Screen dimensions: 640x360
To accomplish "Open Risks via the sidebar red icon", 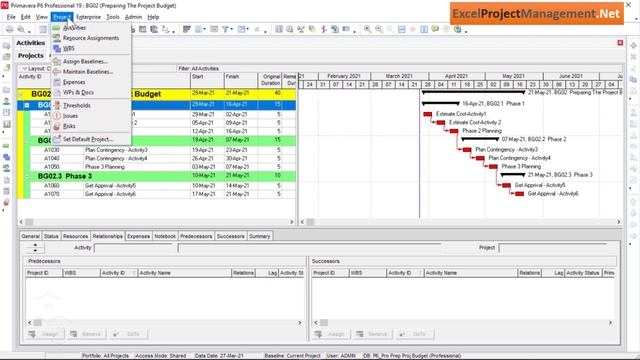I will pos(6,202).
